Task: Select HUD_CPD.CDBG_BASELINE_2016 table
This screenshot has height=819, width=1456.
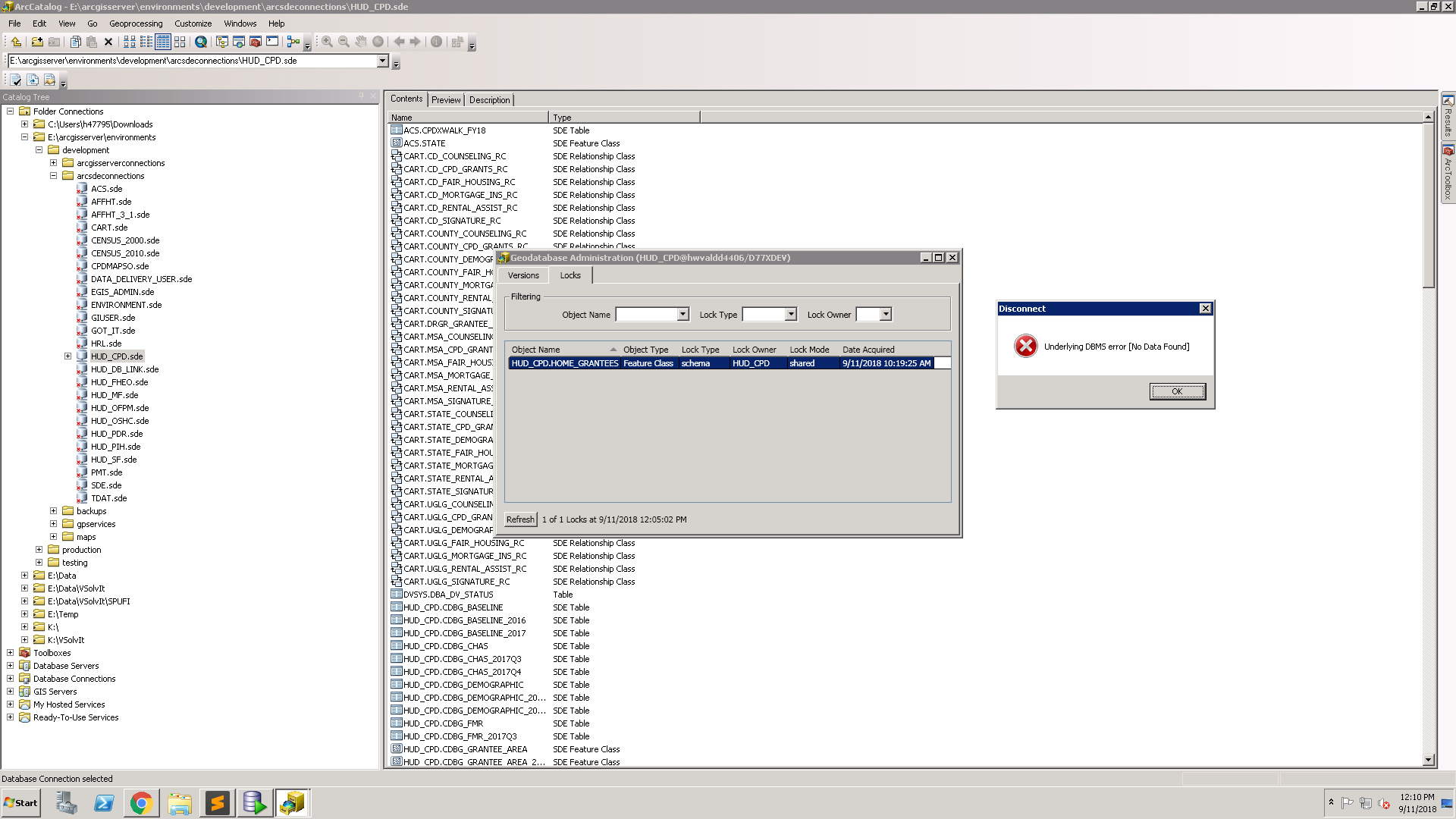Action: click(x=464, y=620)
